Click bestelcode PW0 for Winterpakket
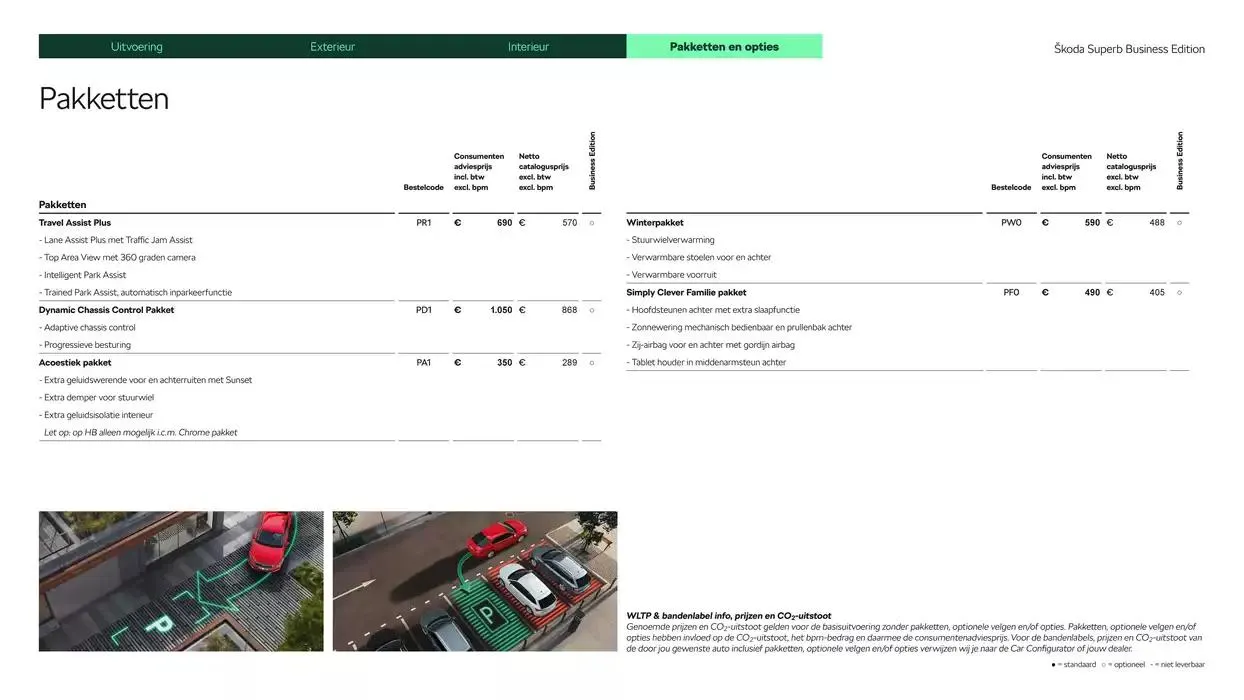1244x700 pixels. click(x=1010, y=222)
